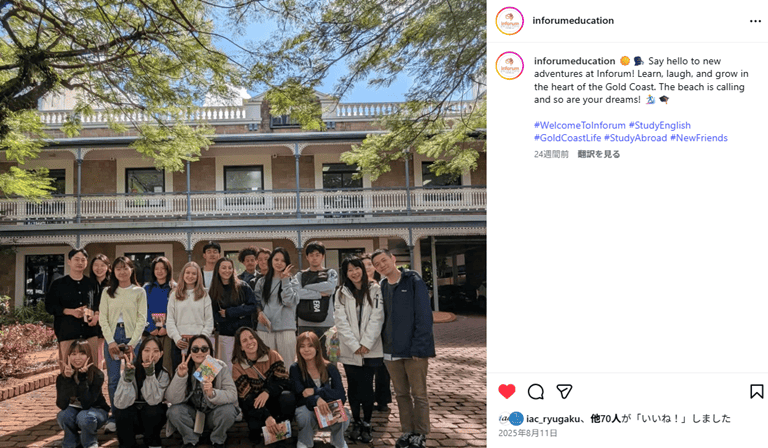Click 翻訳を見る to translate caption
768x448 pixels.
(x=599, y=154)
